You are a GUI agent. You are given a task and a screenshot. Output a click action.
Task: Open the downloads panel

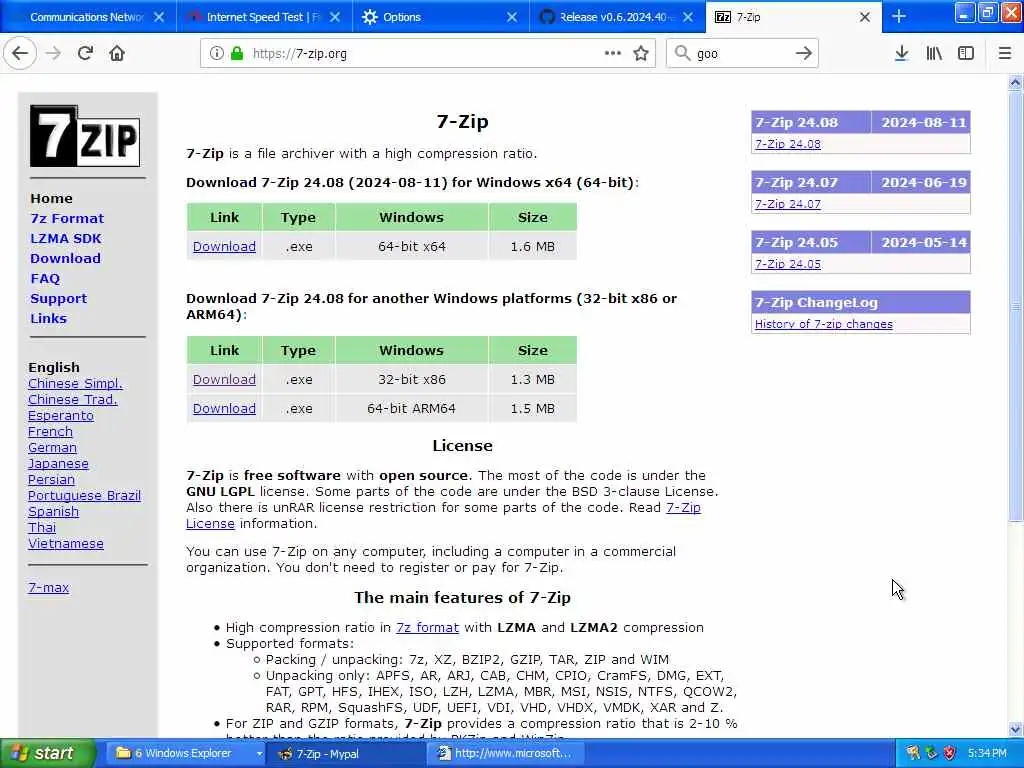[901, 54]
